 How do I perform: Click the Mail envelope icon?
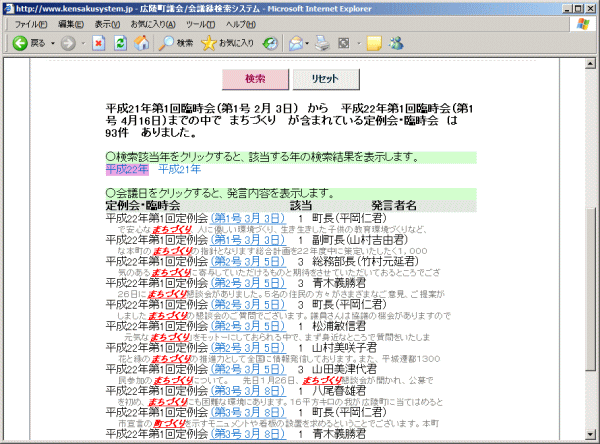tap(296, 43)
